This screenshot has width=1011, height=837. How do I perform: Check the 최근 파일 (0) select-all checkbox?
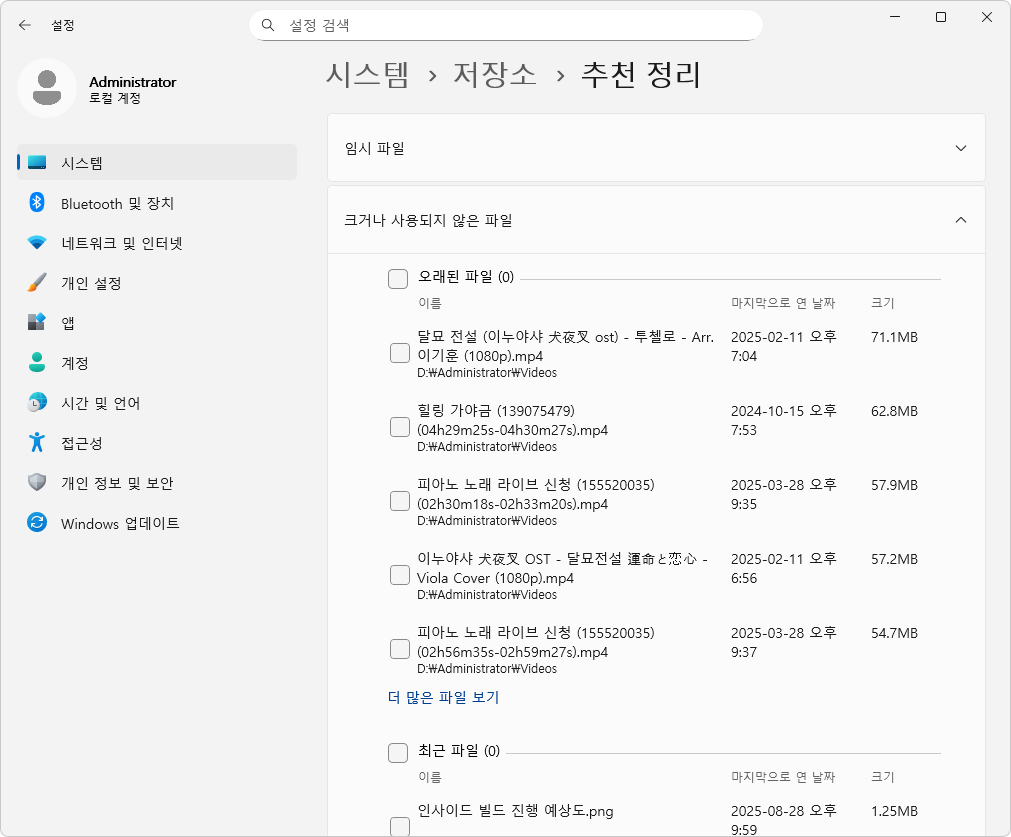coord(398,753)
